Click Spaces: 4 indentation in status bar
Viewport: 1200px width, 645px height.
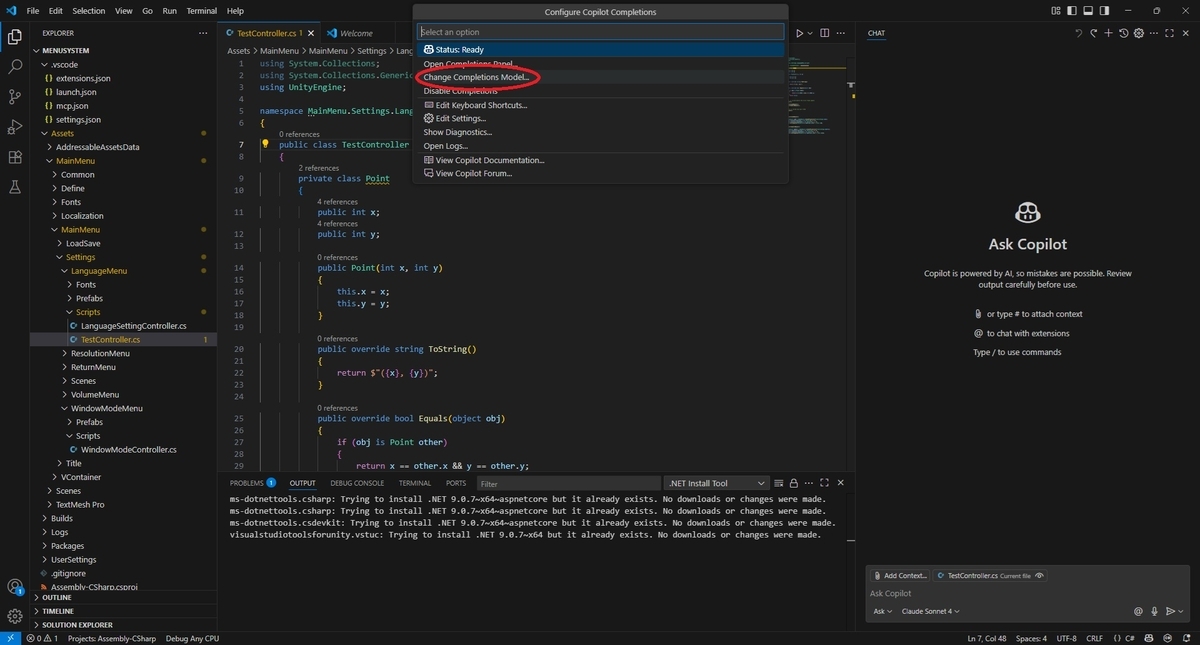(1032, 638)
